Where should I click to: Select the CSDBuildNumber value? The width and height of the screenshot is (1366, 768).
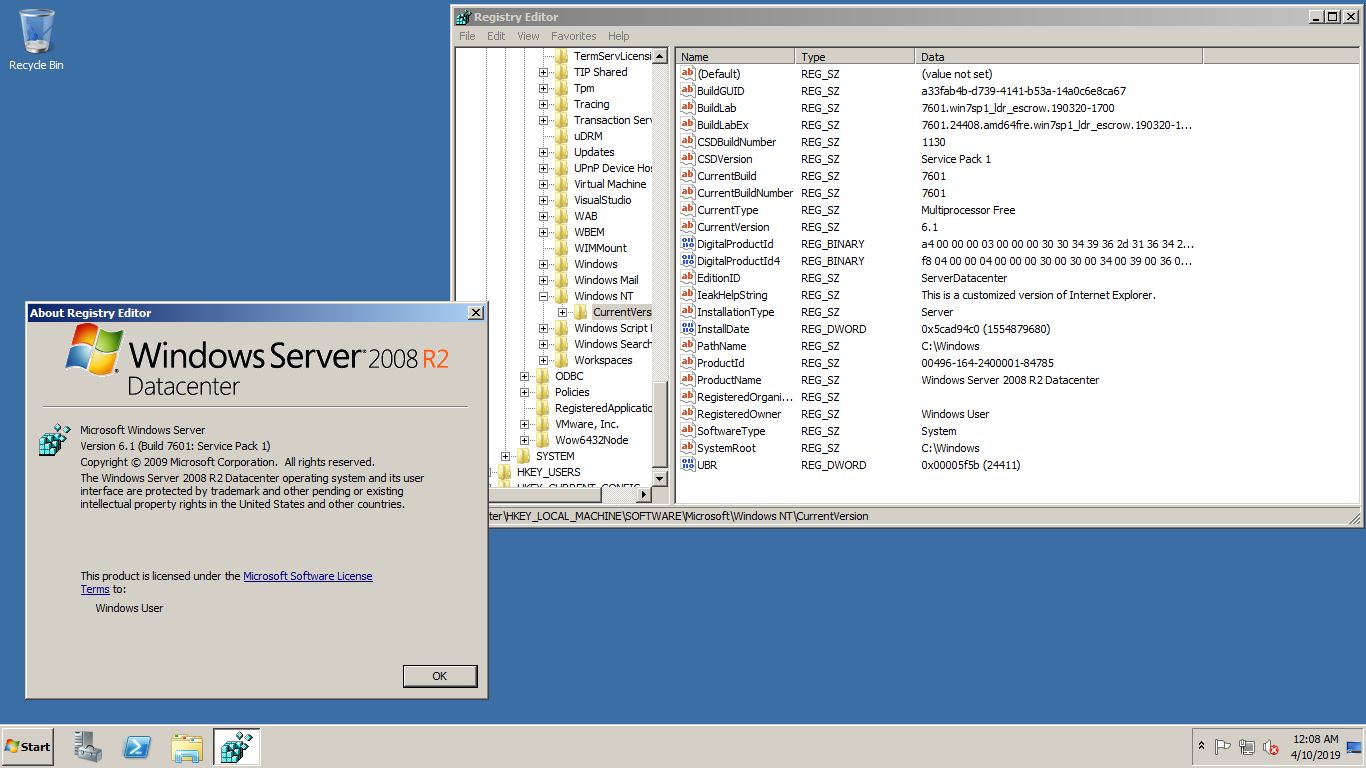(x=736, y=142)
